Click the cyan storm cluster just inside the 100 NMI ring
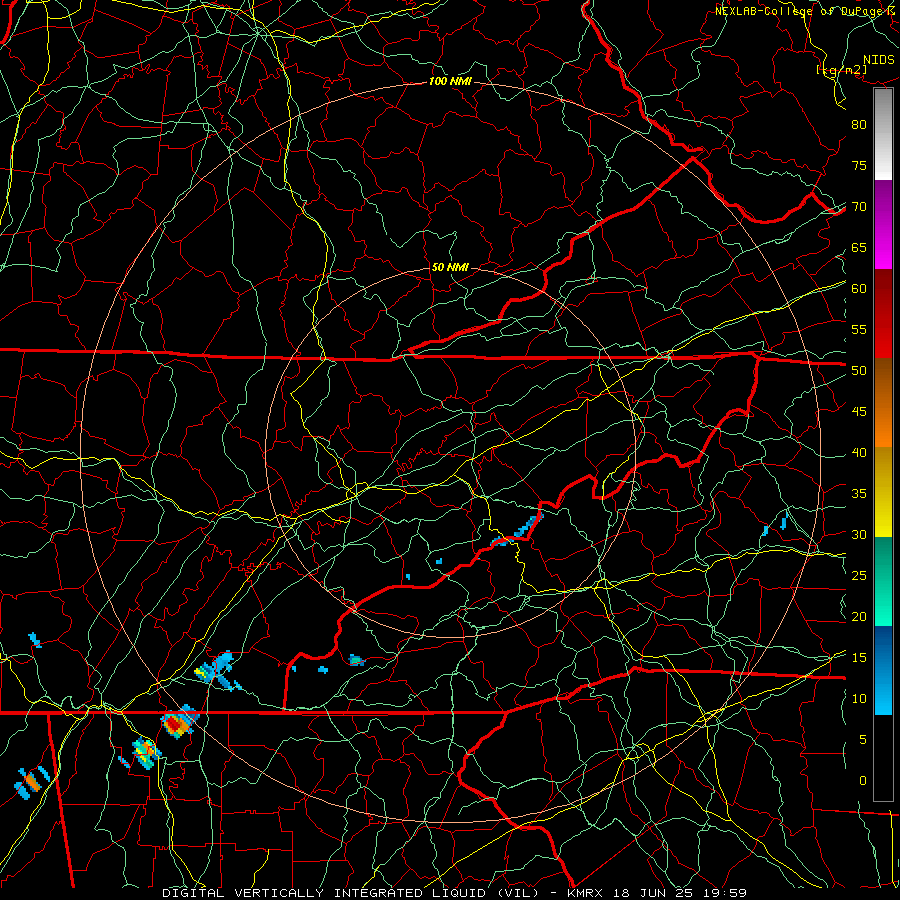Screen dimensions: 900x900 217,670
